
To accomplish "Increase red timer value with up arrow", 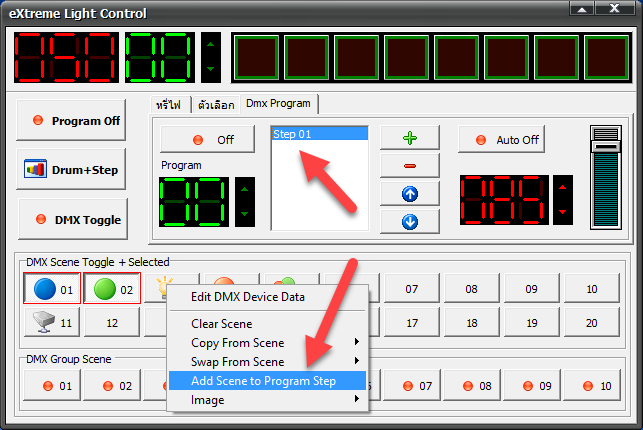I will (x=563, y=187).
